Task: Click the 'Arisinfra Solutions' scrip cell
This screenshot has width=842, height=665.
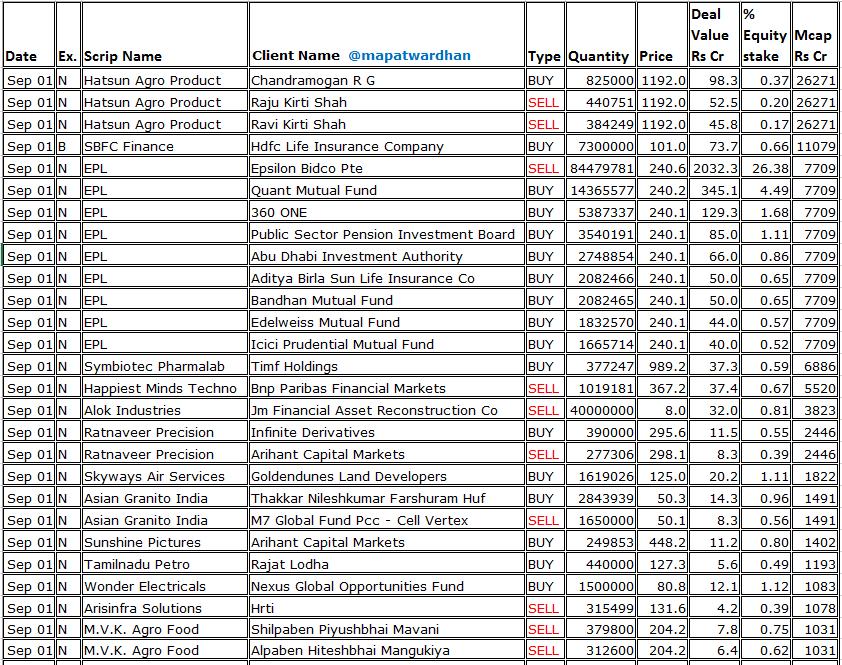Action: [165, 608]
